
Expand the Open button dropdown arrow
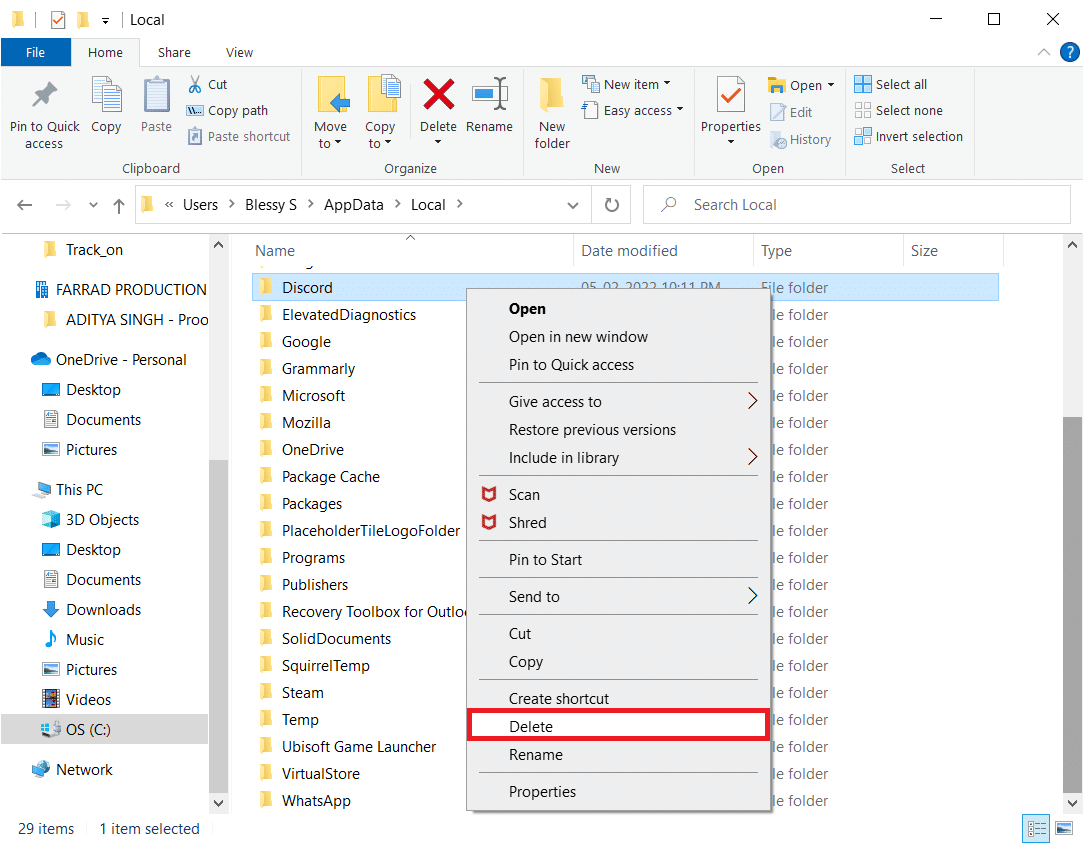(831, 85)
